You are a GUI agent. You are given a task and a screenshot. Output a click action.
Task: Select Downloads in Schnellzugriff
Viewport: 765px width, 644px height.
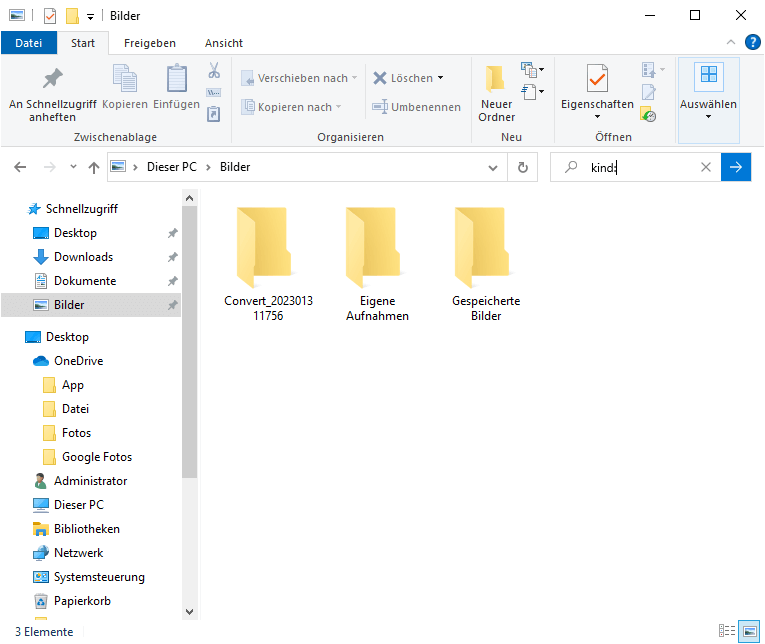click(83, 257)
